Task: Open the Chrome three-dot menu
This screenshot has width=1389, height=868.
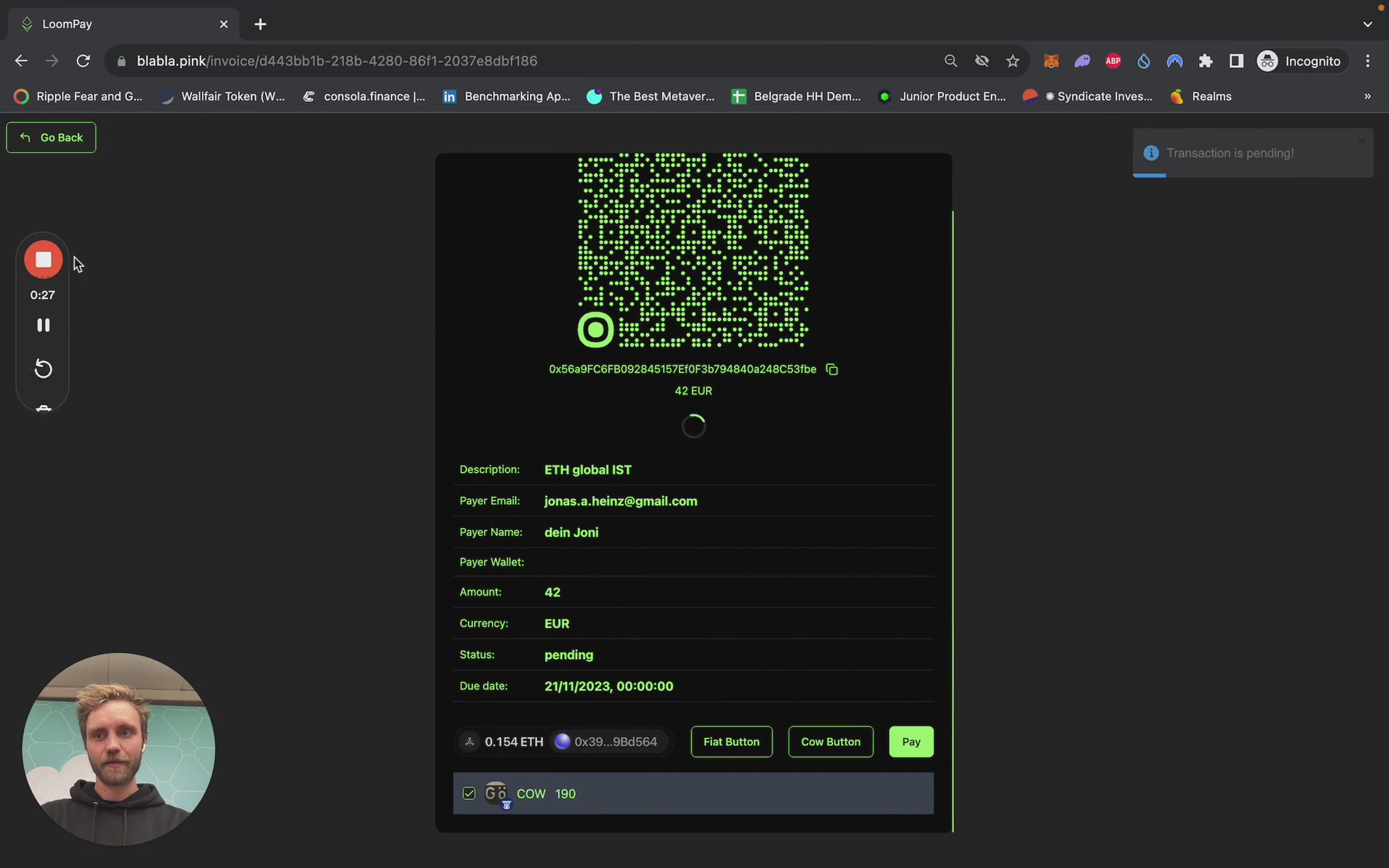Action: click(x=1368, y=61)
